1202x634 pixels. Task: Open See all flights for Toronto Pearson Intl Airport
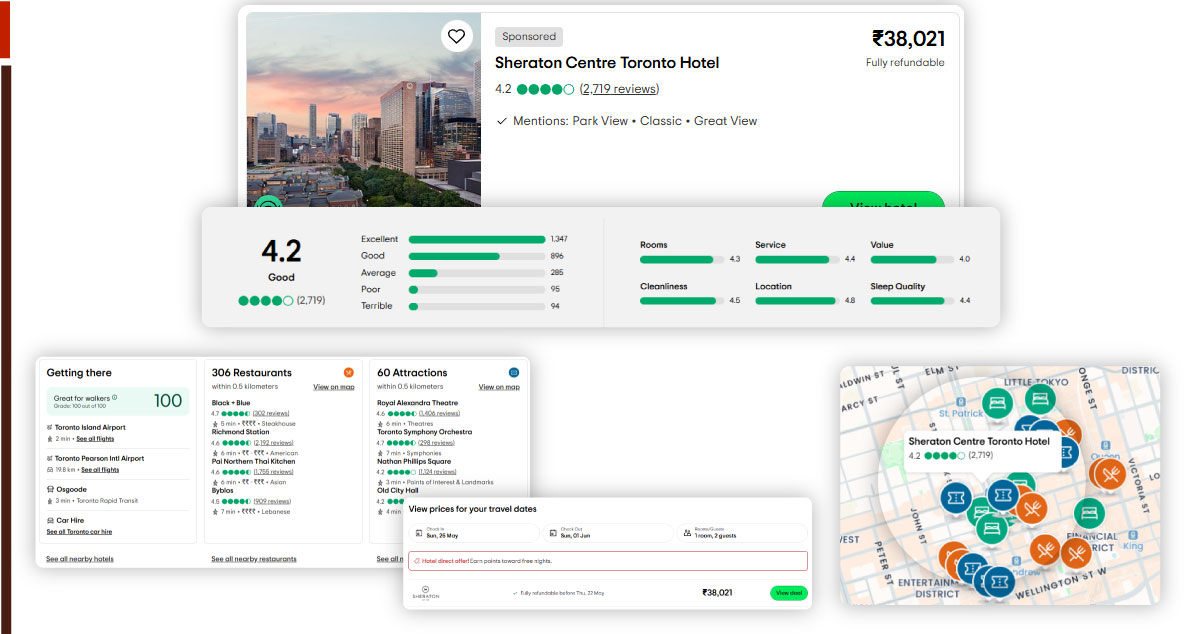102,469
